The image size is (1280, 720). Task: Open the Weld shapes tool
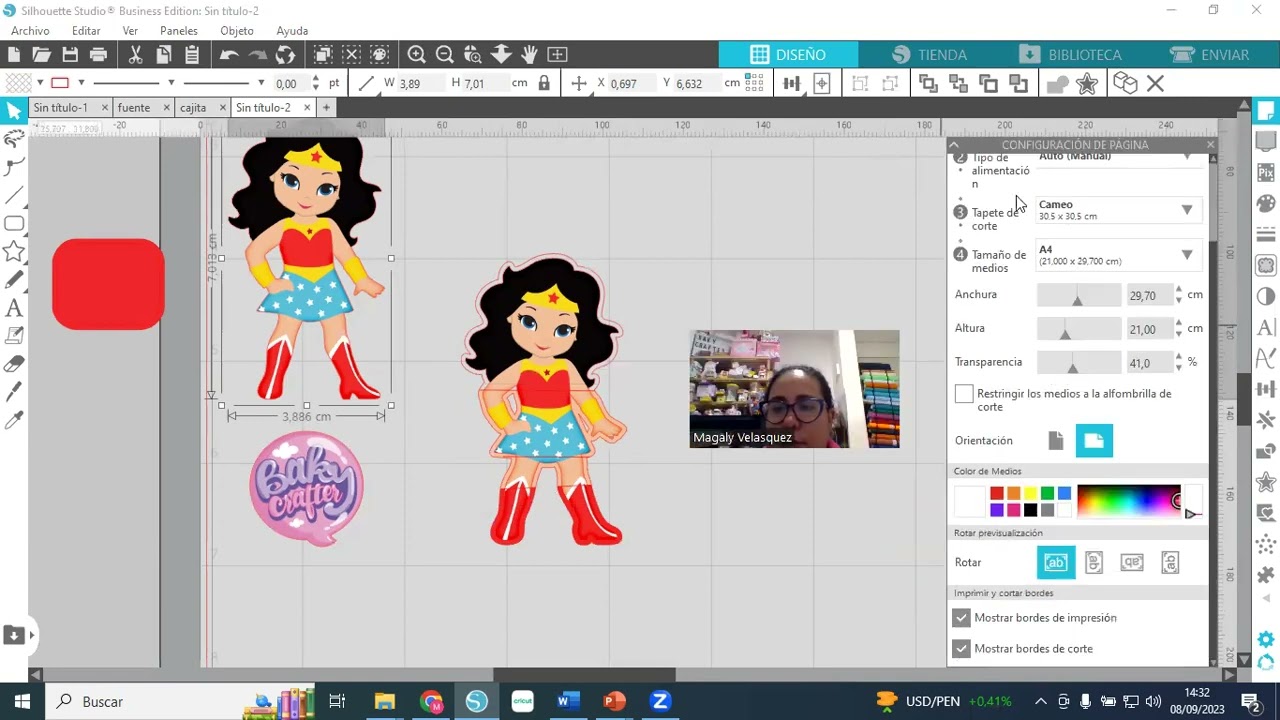(1057, 84)
